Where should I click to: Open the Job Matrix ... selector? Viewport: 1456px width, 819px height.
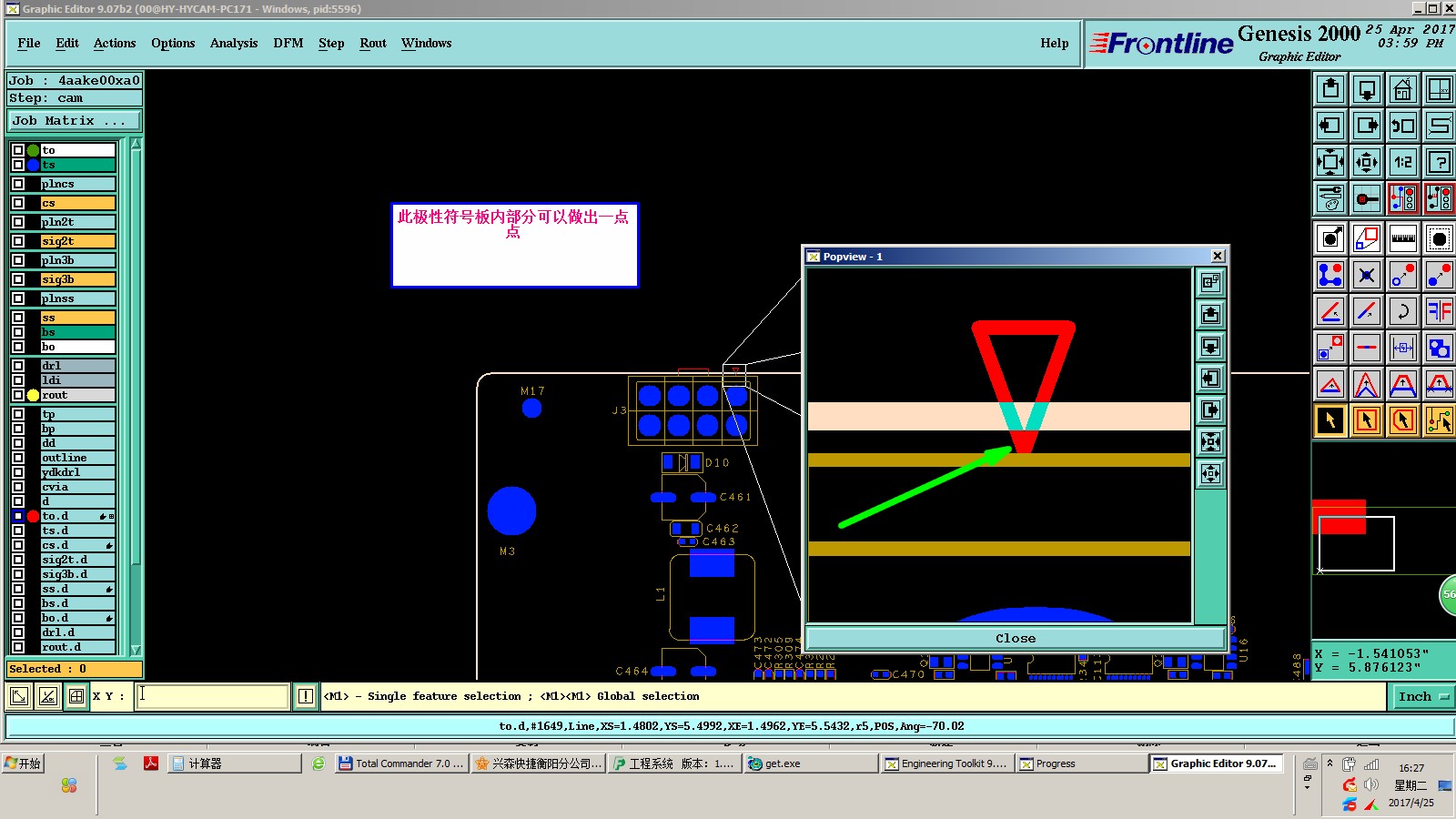pos(75,121)
